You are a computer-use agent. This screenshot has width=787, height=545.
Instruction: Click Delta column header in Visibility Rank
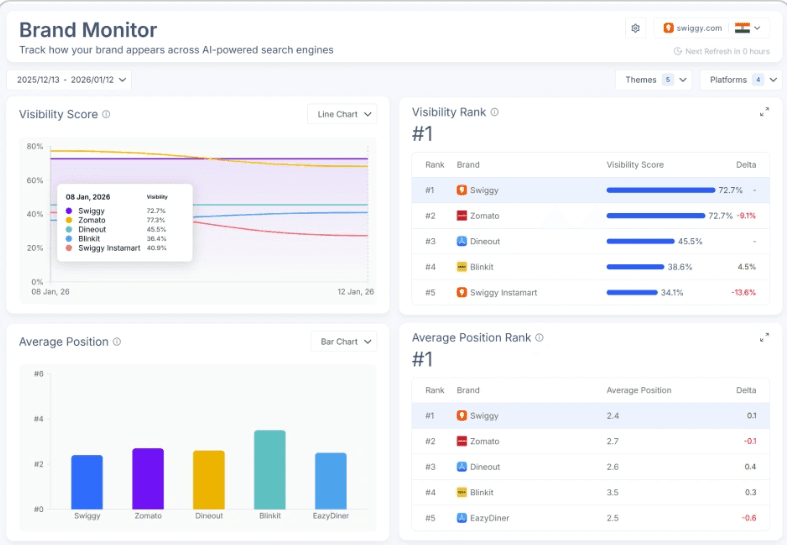coord(746,165)
